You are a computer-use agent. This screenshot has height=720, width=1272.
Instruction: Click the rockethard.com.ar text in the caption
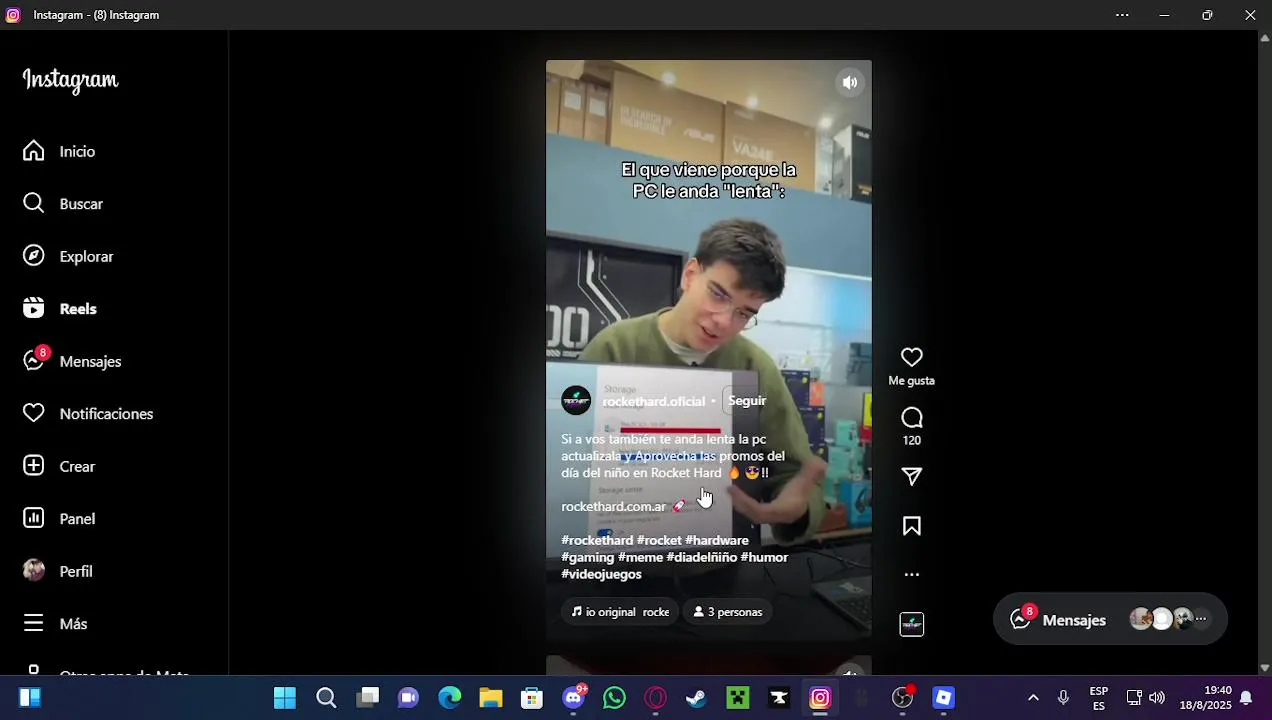pos(613,507)
